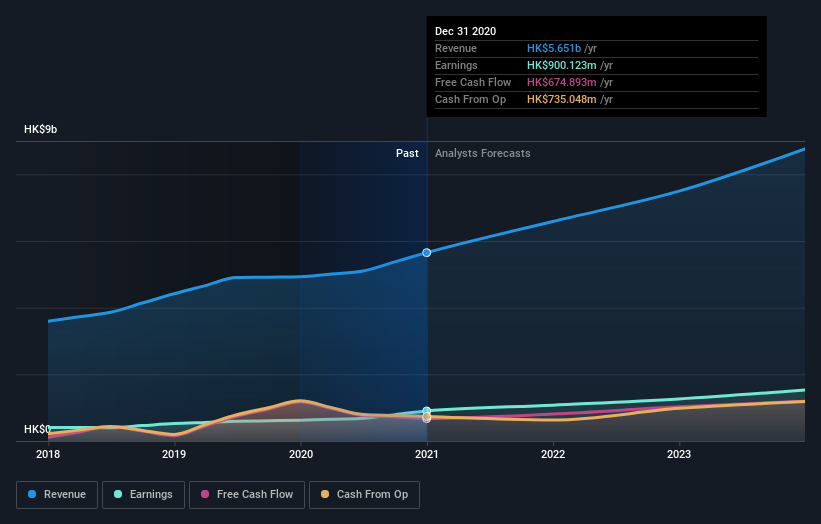This screenshot has height=524, width=821.
Task: Click the Earnings row label in tooltip
Action: (x=456, y=65)
